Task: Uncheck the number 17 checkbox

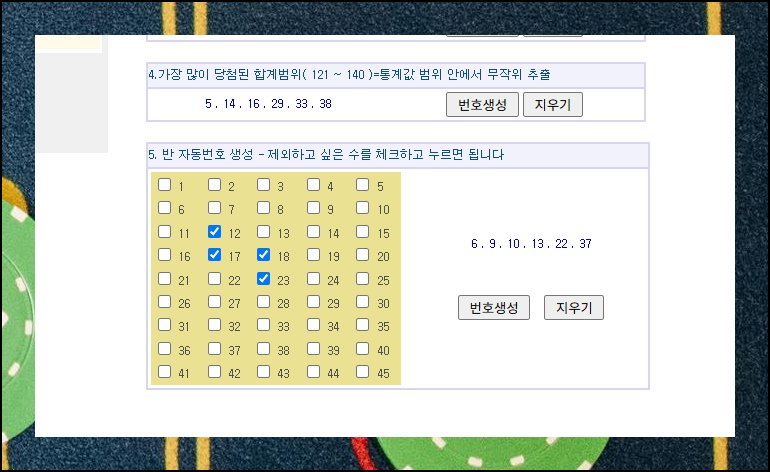Action: pos(215,254)
